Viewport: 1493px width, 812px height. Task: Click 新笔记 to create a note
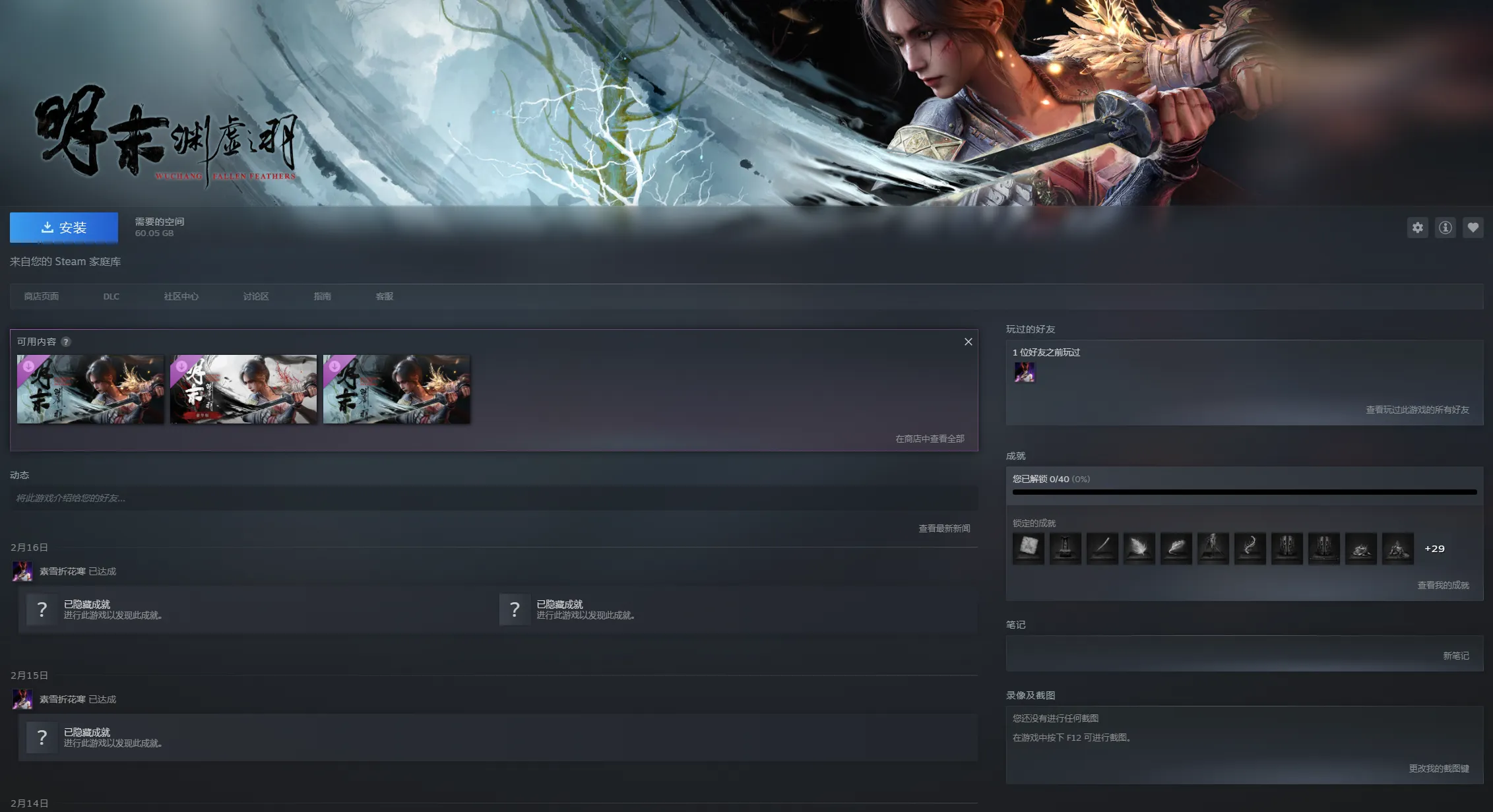point(1455,656)
